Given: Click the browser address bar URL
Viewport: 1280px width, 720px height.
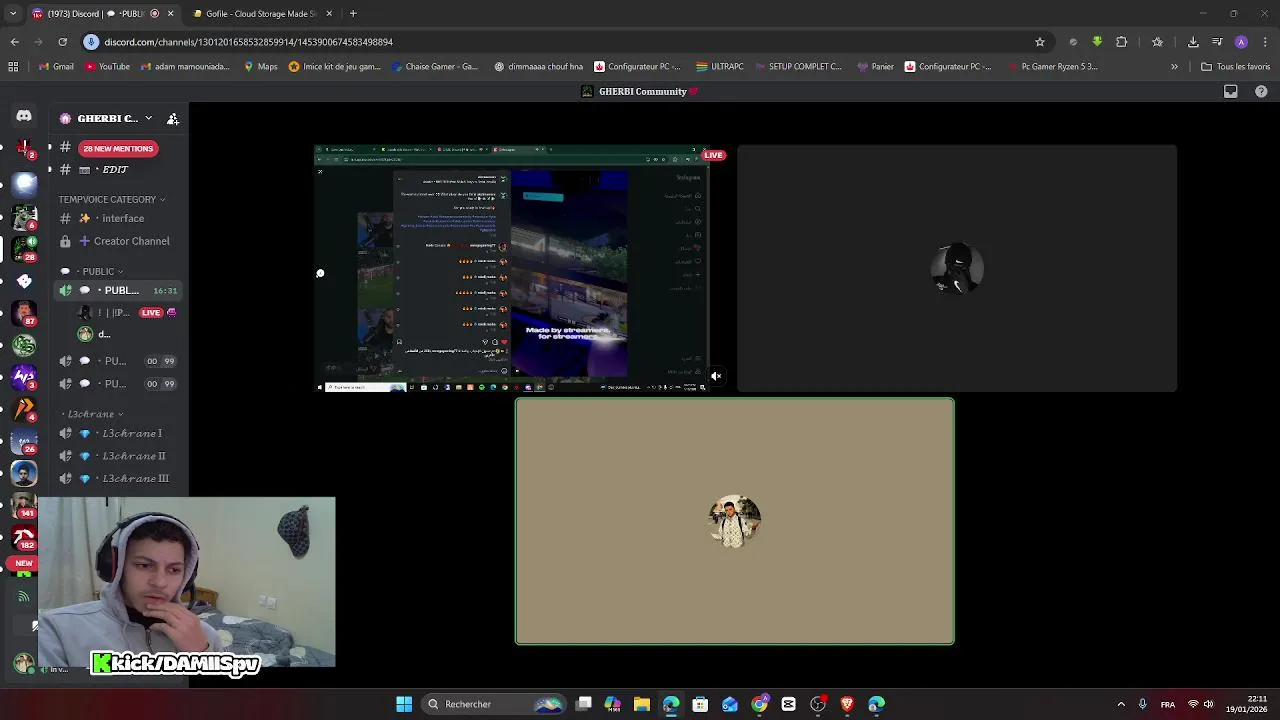Looking at the screenshot, I should point(248,42).
